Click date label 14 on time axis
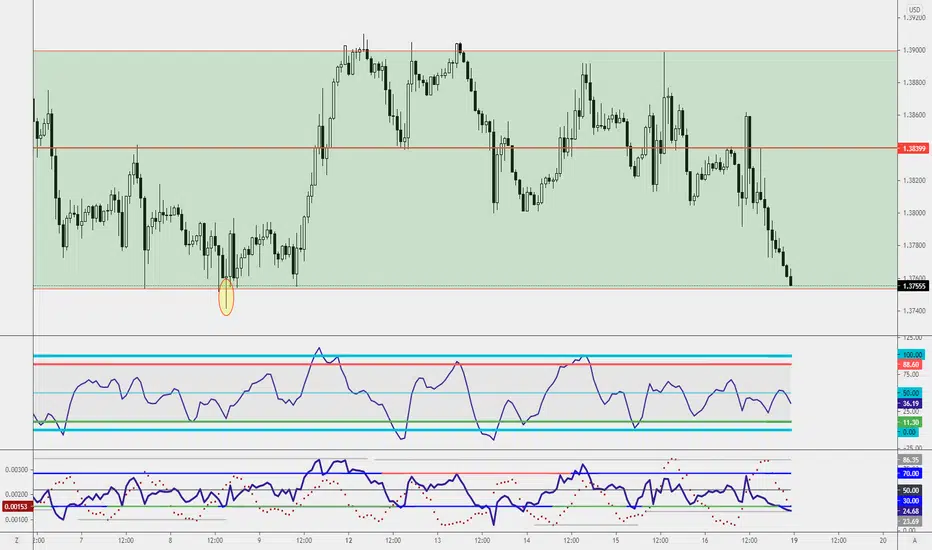 pos(527,540)
